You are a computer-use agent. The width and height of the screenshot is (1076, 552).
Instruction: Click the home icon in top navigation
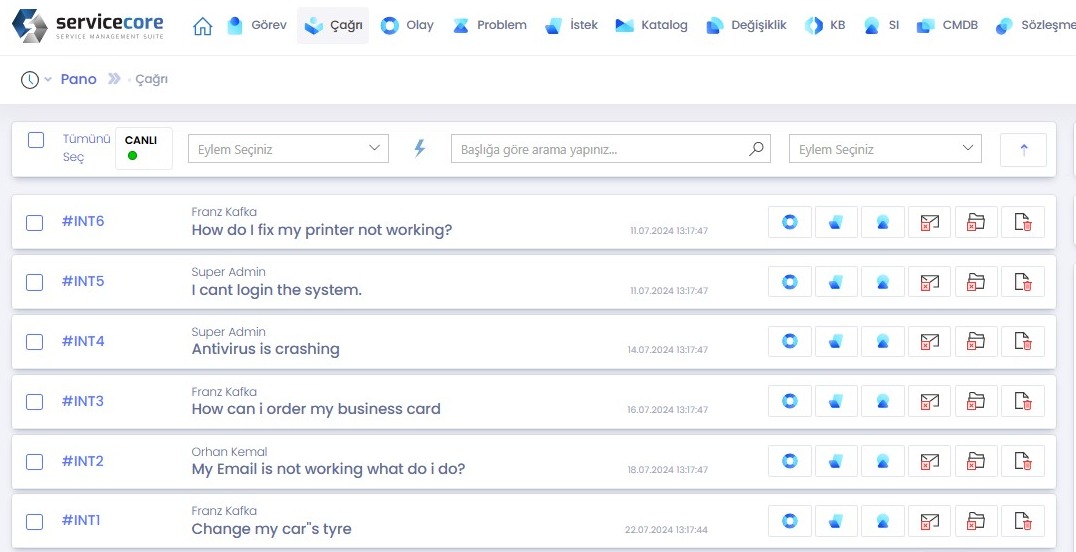pyautogui.click(x=202, y=26)
